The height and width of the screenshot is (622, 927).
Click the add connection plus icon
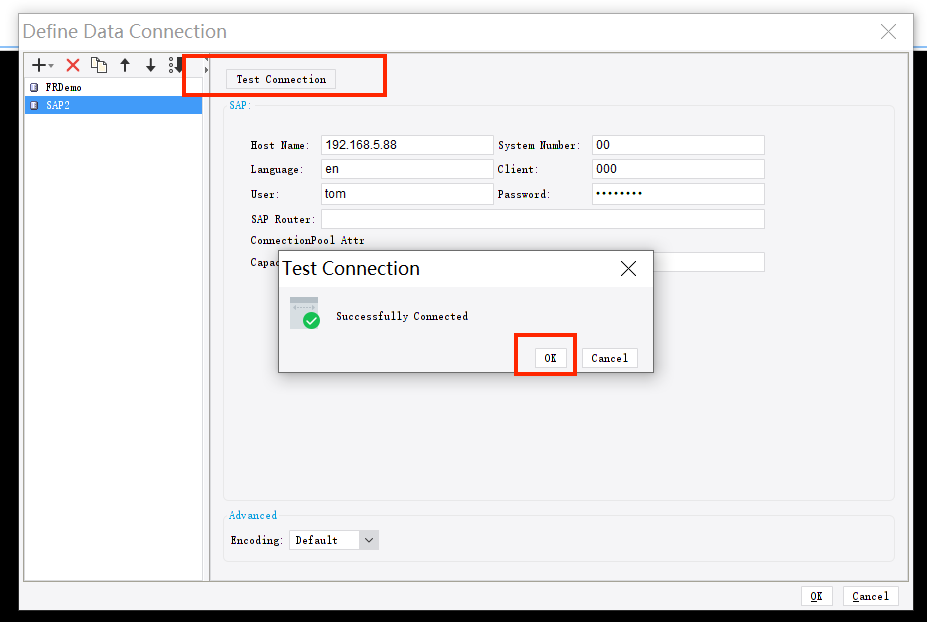[x=39, y=65]
